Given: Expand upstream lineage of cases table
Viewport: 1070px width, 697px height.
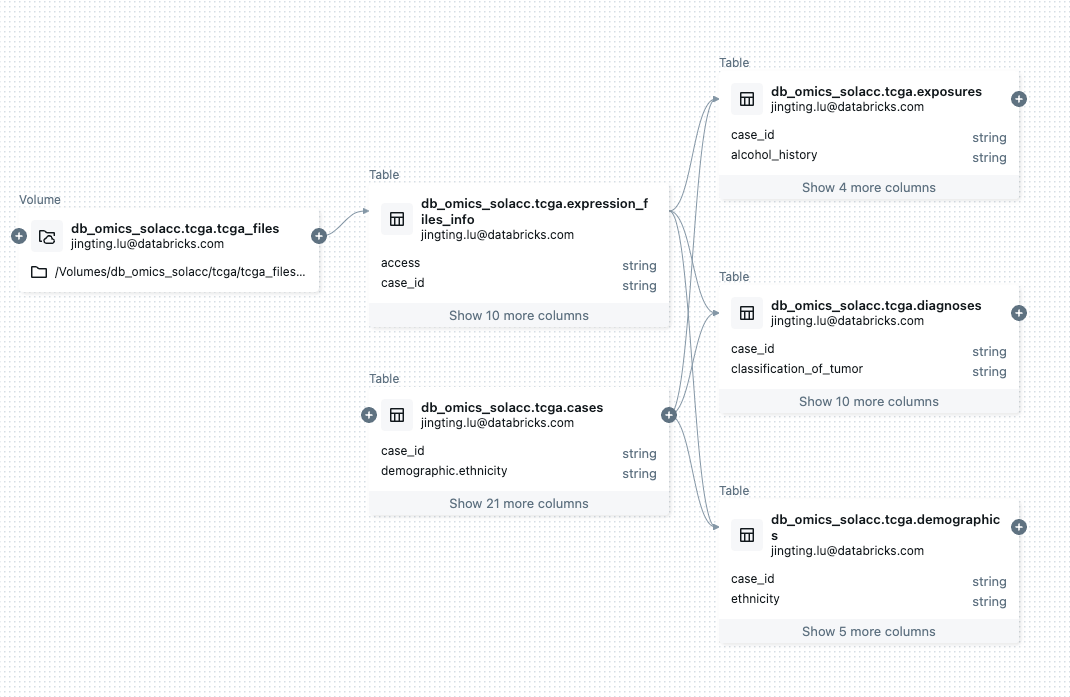Looking at the screenshot, I should 369,415.
